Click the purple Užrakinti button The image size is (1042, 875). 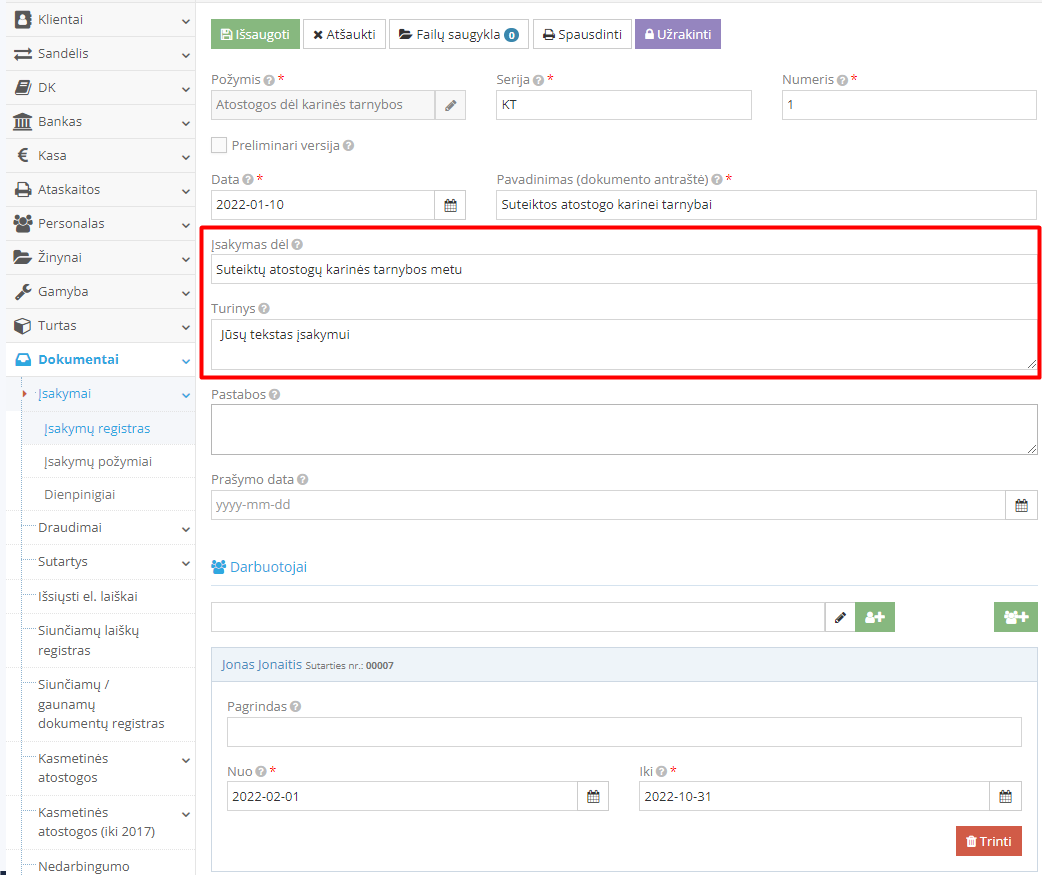coord(677,34)
